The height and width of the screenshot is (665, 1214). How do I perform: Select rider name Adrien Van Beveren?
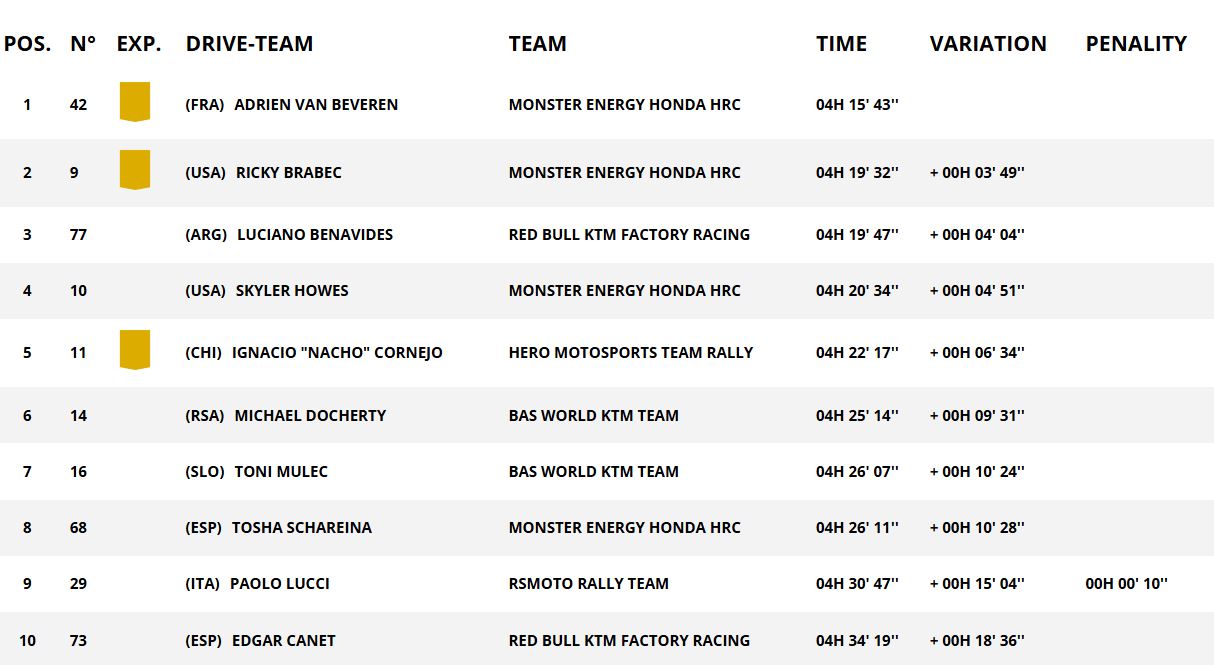pyautogui.click(x=316, y=105)
